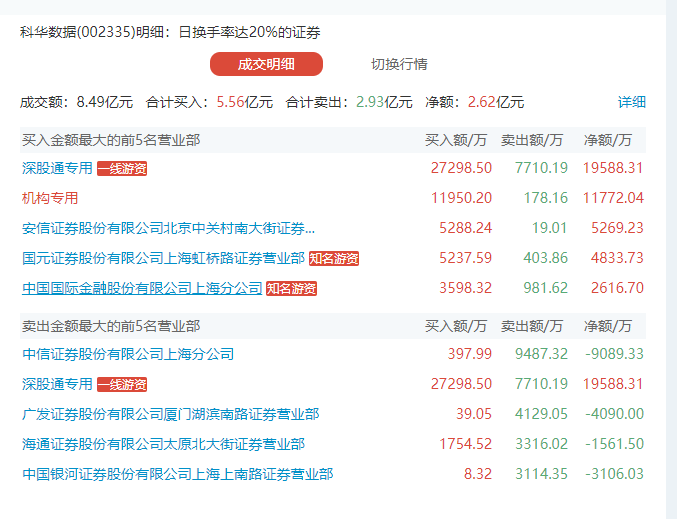Click the 知名游资 badge beside 国元证券

(x=334, y=259)
